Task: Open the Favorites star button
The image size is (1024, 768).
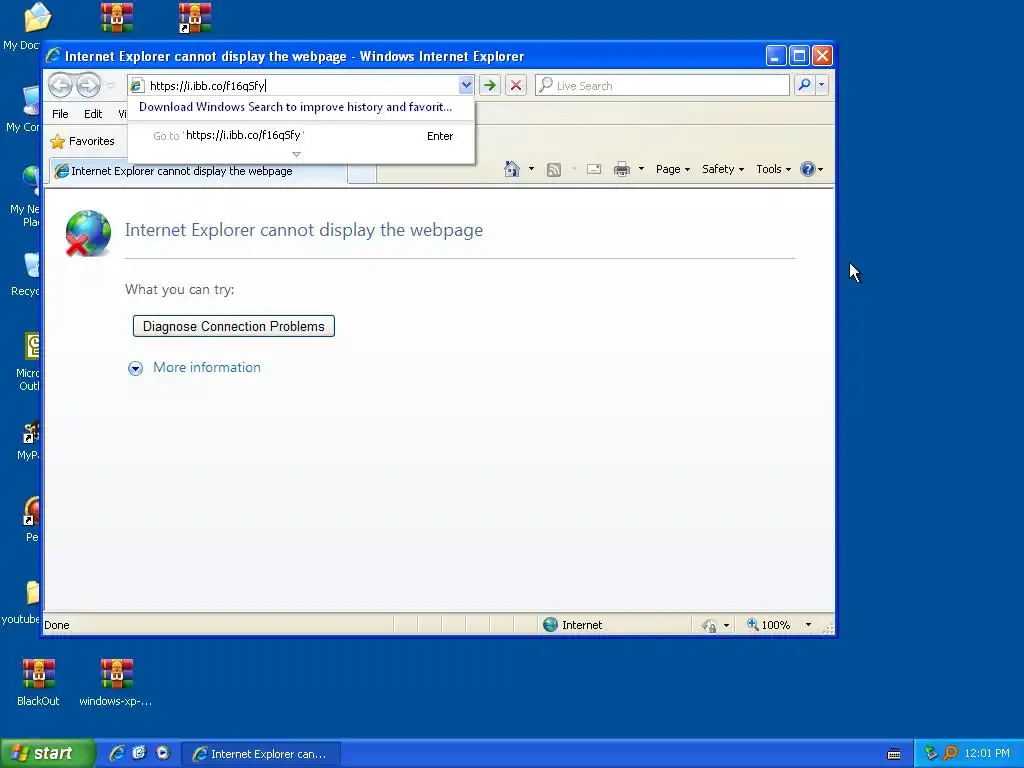Action: [82, 141]
